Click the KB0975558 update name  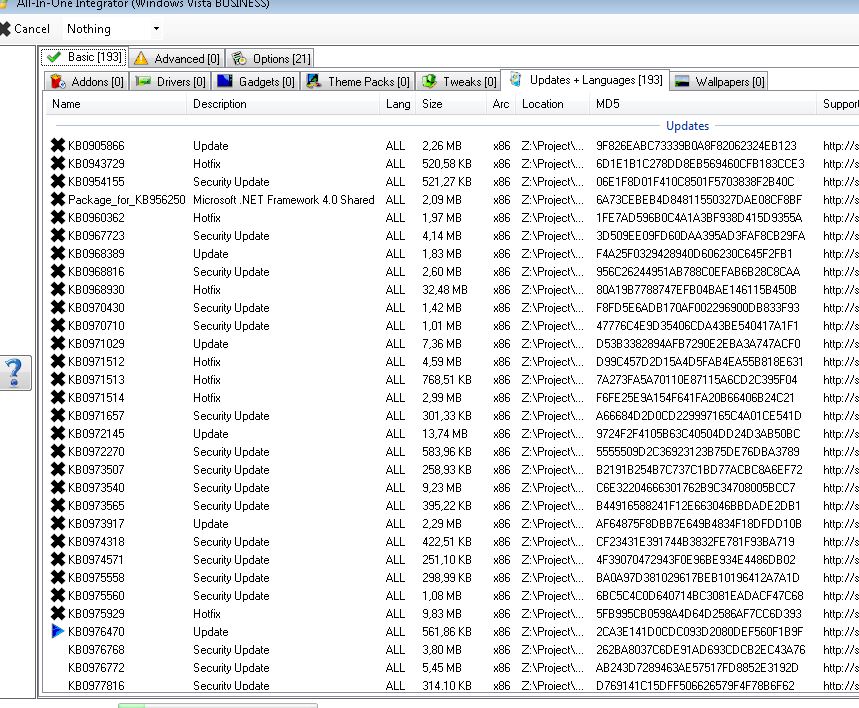click(x=96, y=578)
